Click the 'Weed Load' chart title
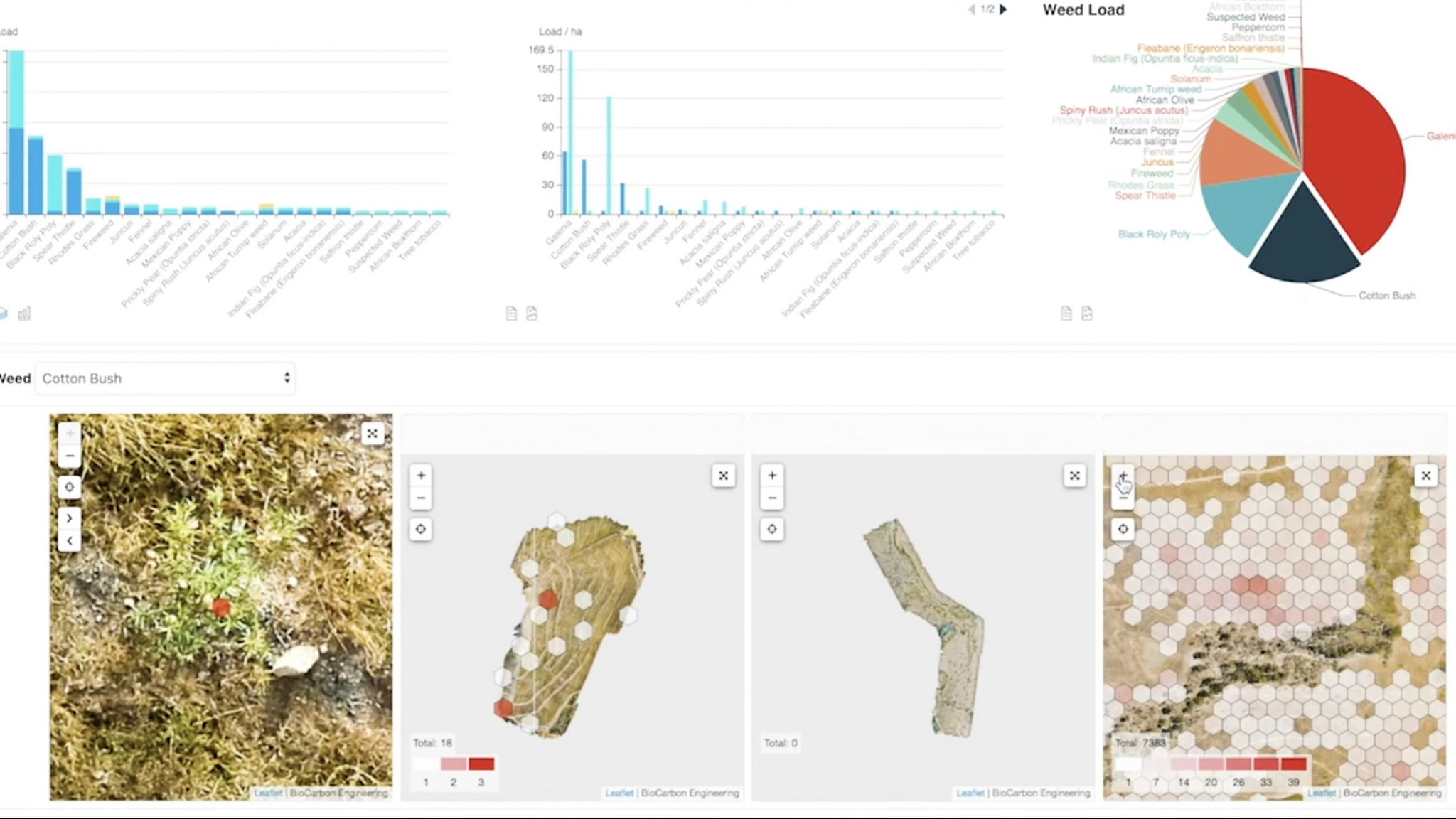Viewport: 1456px width, 819px height. [1083, 10]
